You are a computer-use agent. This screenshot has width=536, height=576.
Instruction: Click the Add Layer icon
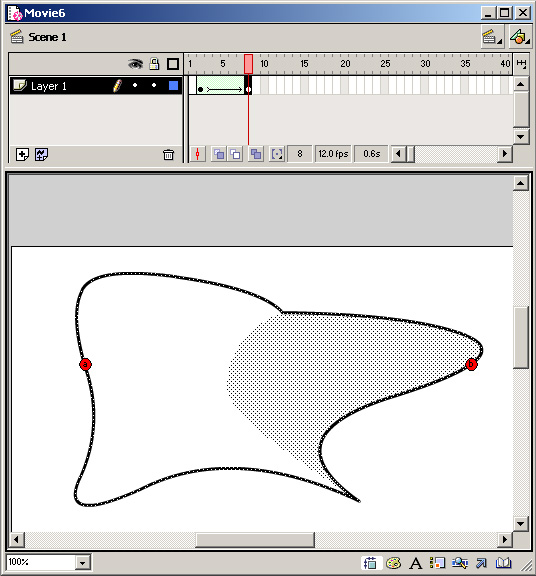pyautogui.click(x=22, y=155)
